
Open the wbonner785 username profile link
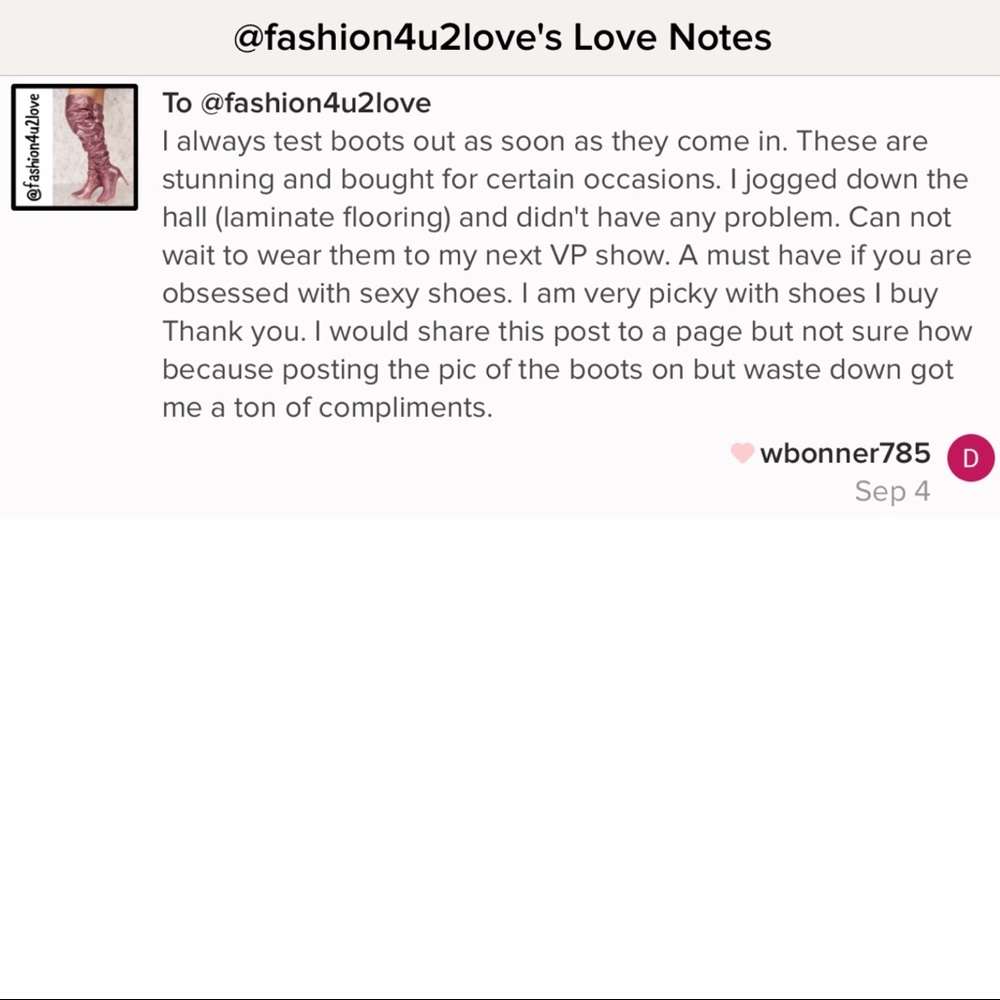point(845,453)
